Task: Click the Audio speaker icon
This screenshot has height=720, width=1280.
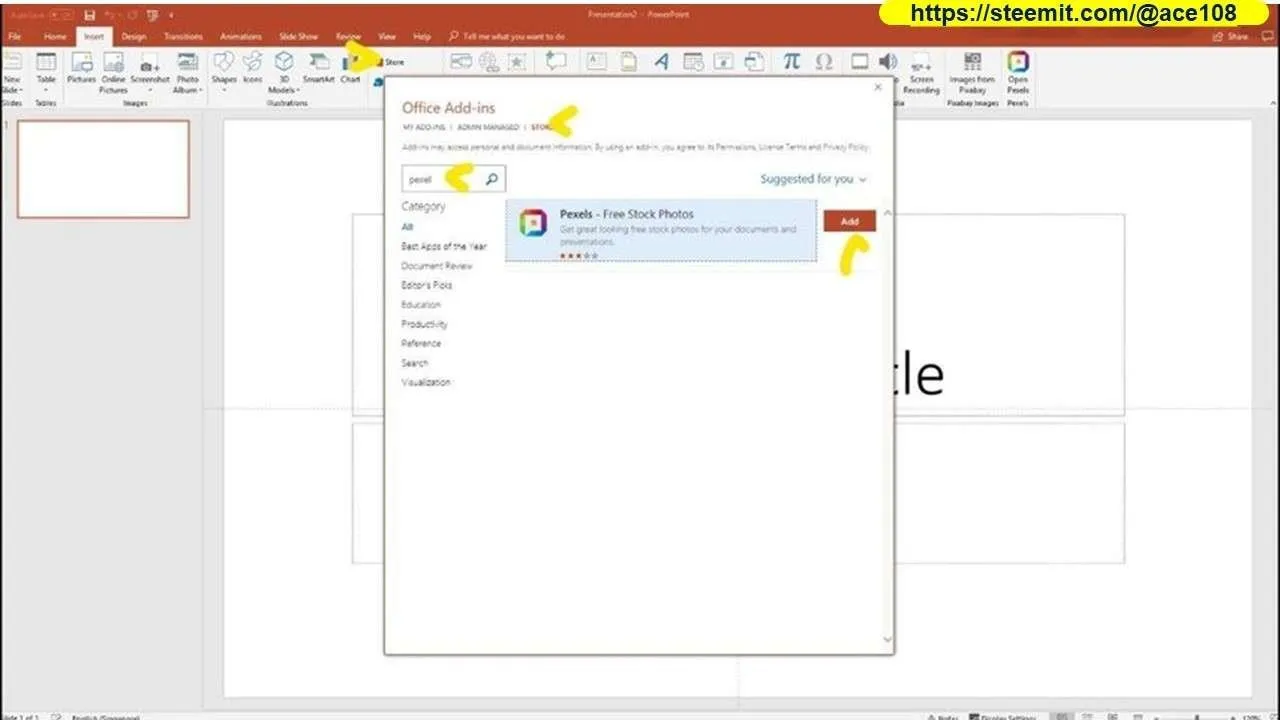Action: (x=887, y=62)
